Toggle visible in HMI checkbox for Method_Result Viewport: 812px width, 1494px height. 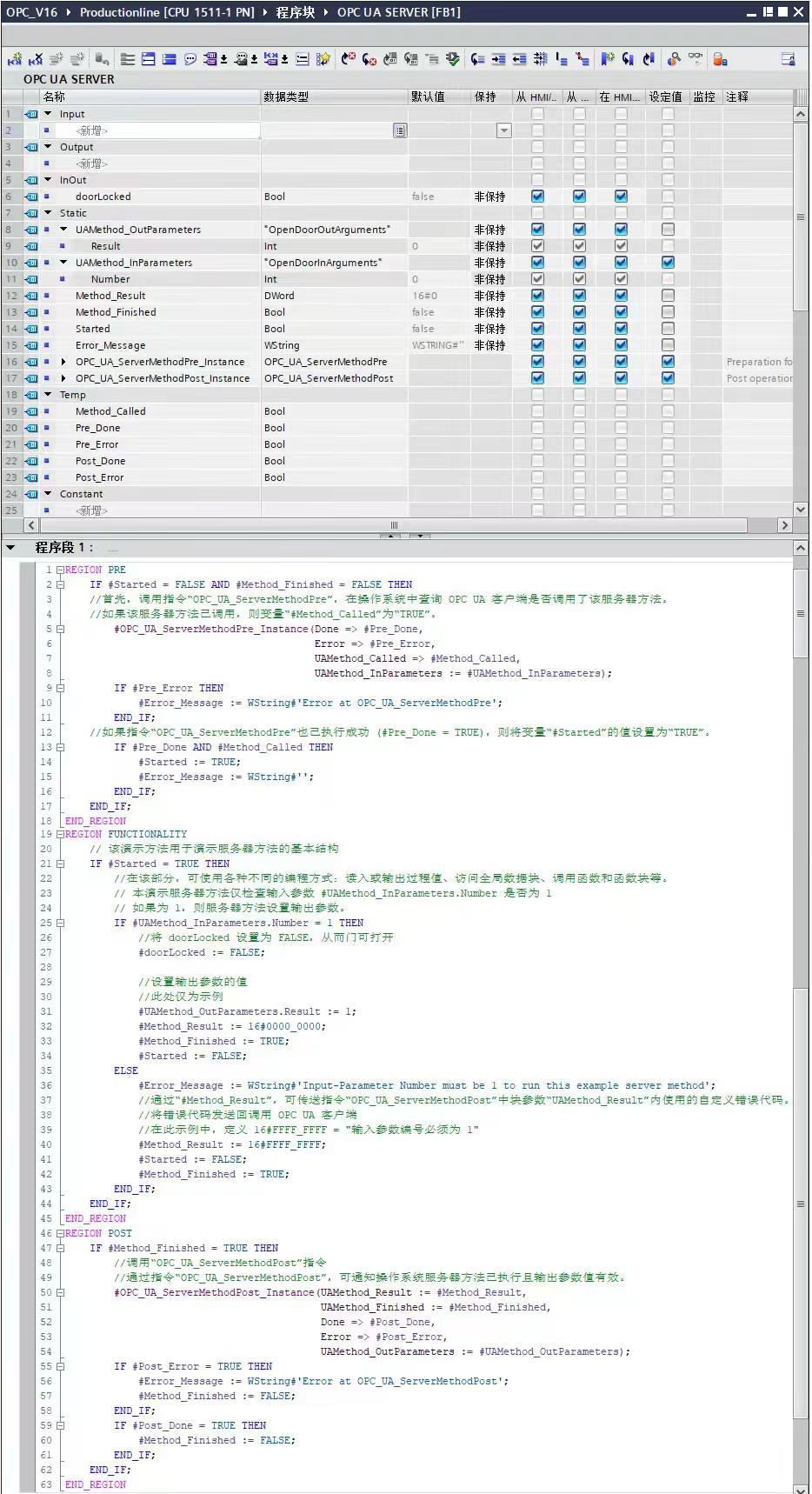click(x=621, y=296)
